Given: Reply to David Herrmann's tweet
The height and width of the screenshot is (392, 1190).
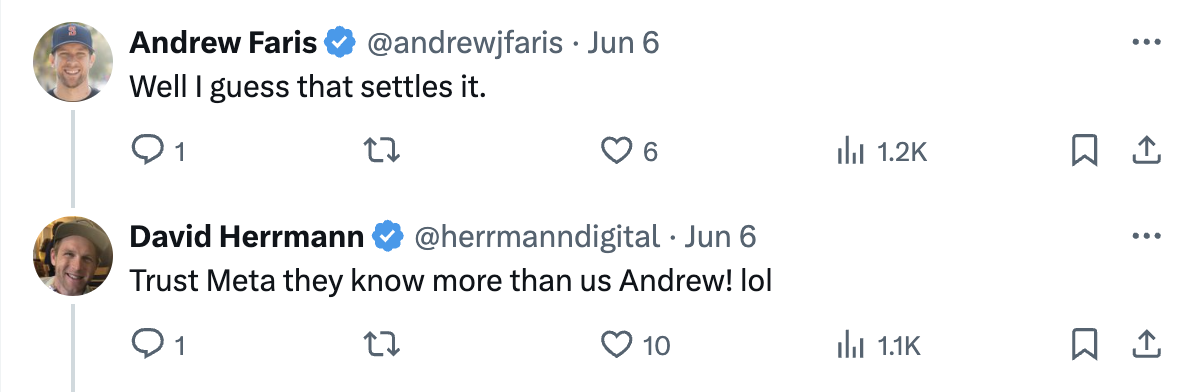Looking at the screenshot, I should (x=158, y=347).
